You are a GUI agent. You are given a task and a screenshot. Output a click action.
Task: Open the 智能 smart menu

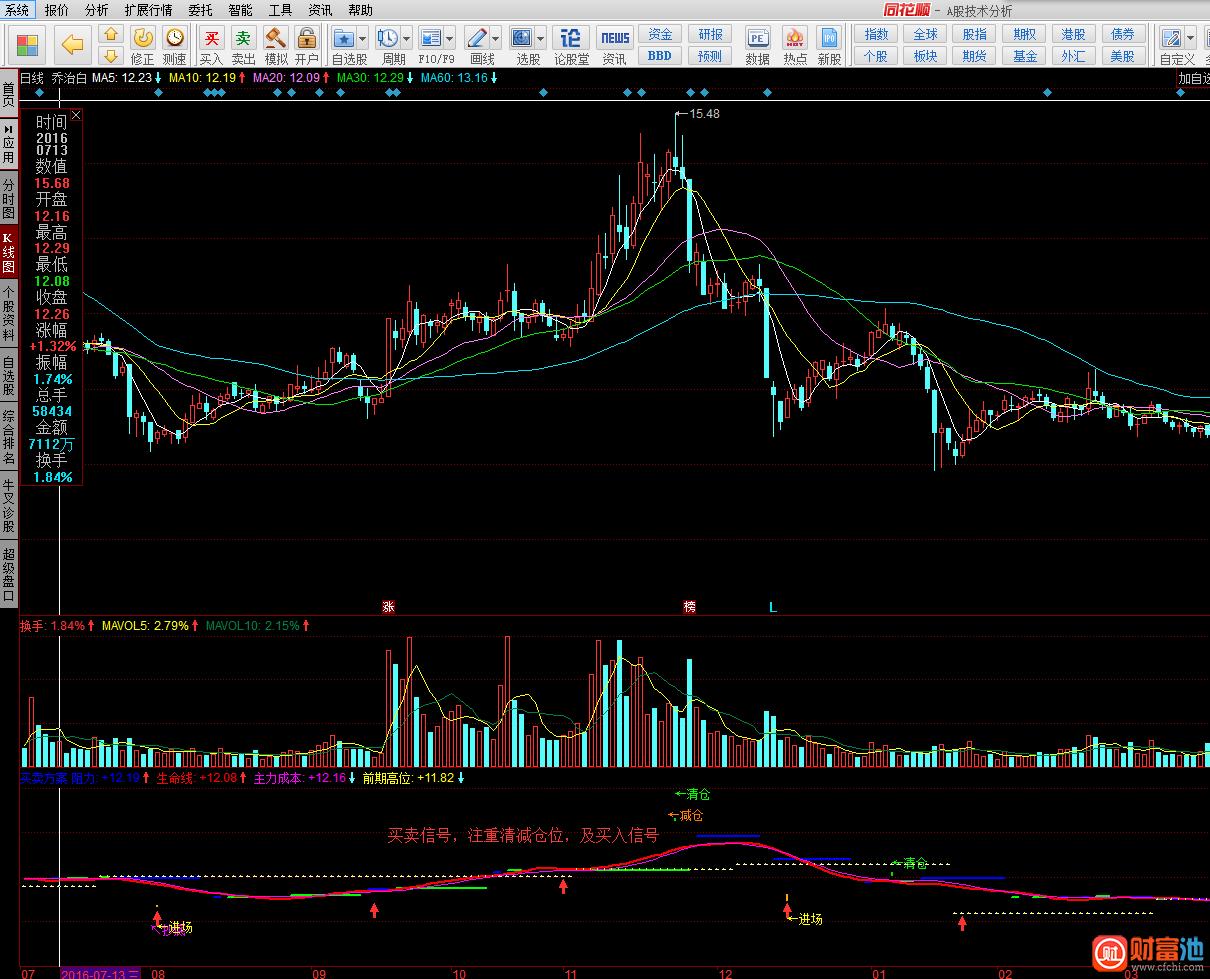tap(240, 10)
